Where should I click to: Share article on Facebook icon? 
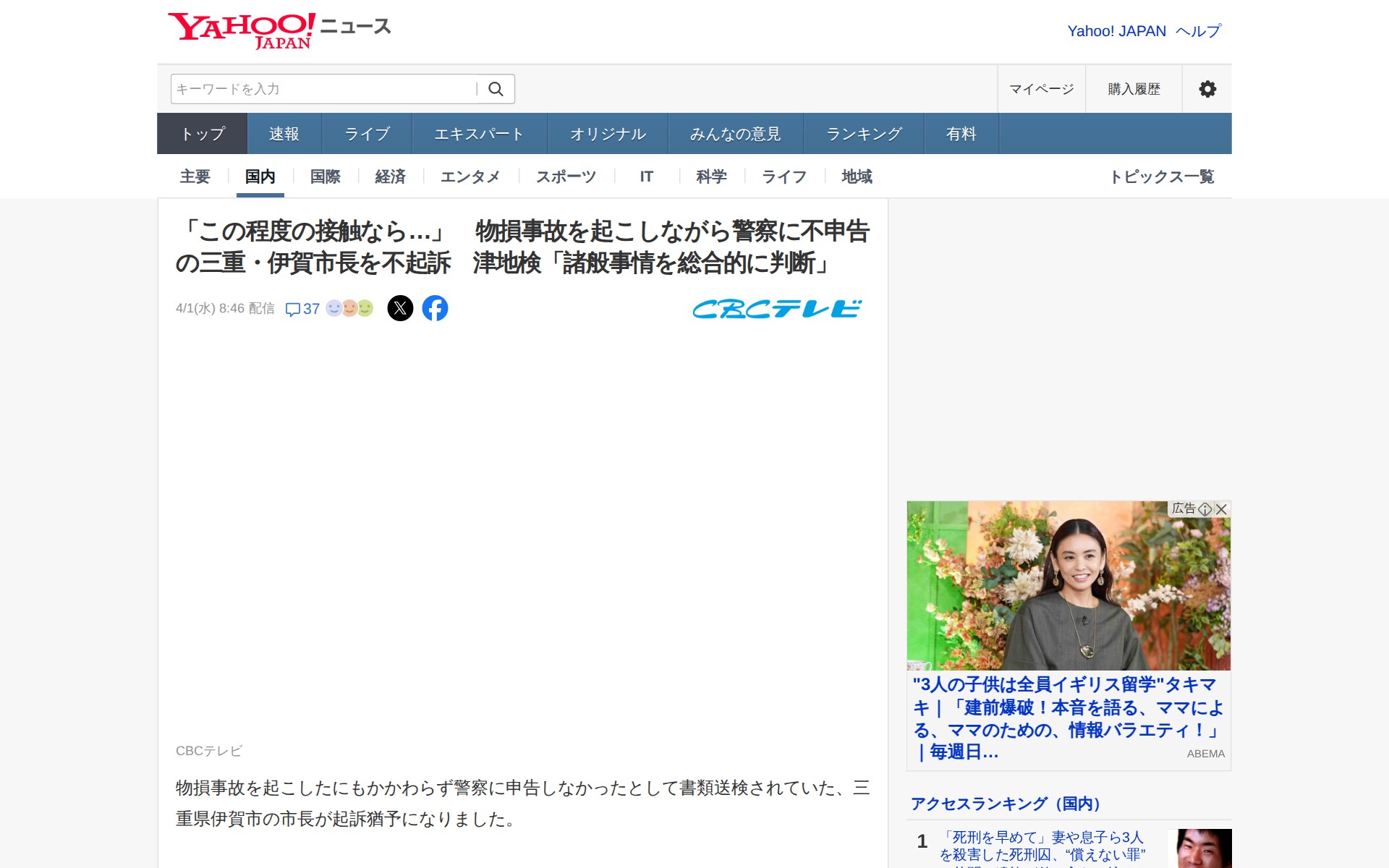(435, 308)
